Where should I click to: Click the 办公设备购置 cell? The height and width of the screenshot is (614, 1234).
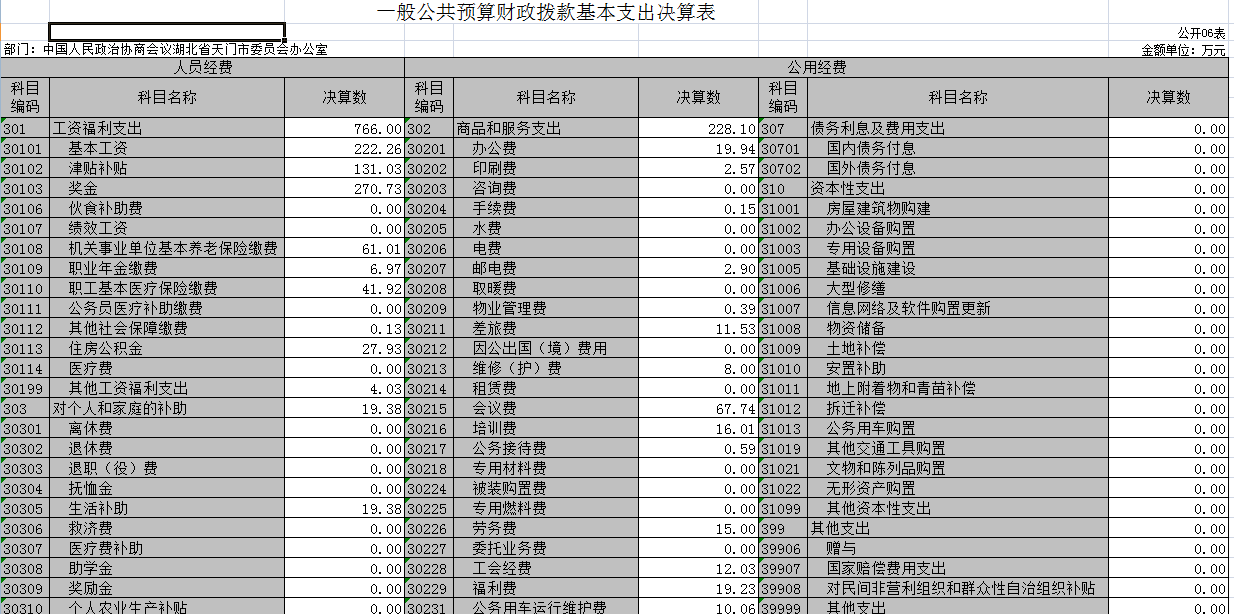click(958, 229)
